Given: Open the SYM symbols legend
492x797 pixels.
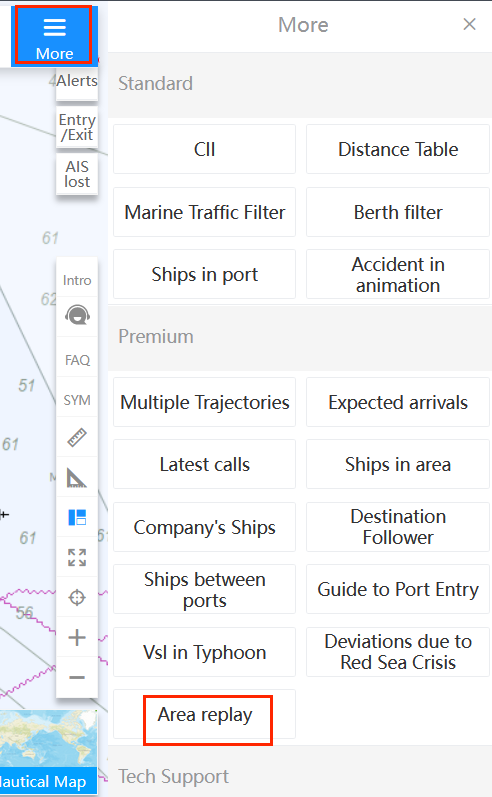Looking at the screenshot, I should (77, 400).
